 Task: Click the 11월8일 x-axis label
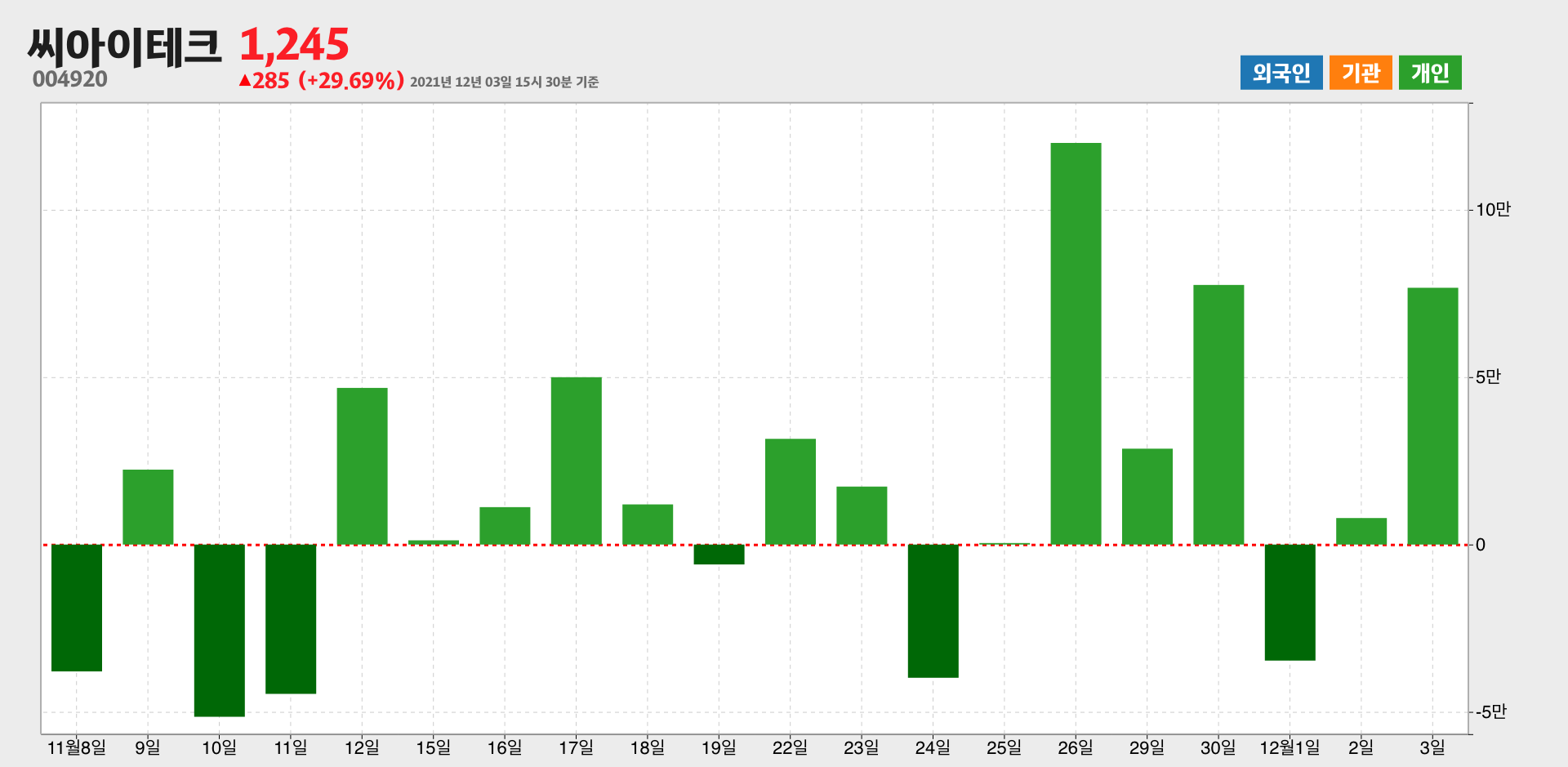pos(77,747)
